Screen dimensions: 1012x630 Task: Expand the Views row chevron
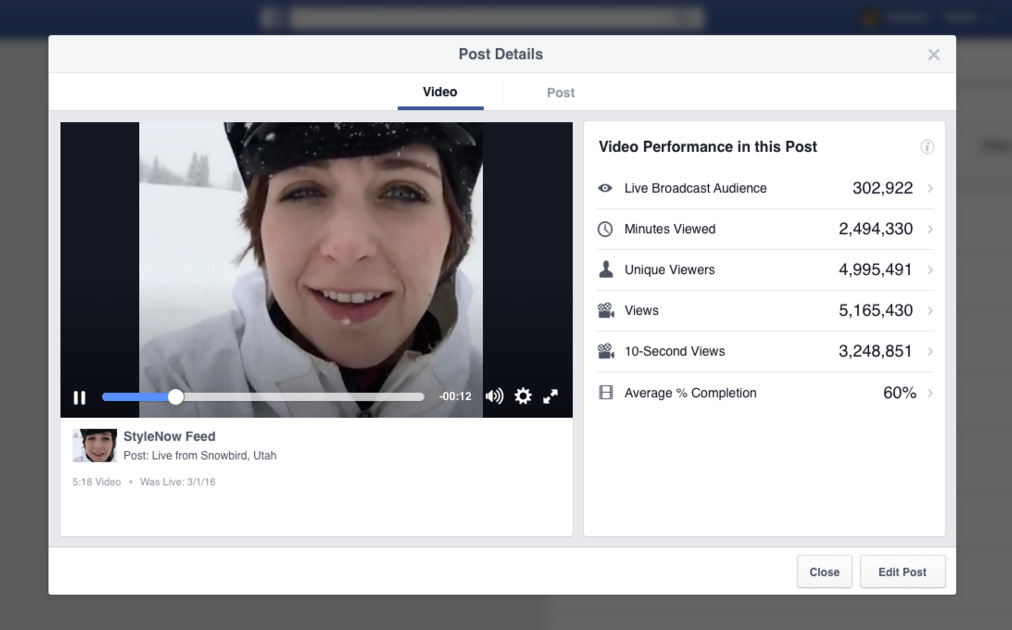point(930,310)
